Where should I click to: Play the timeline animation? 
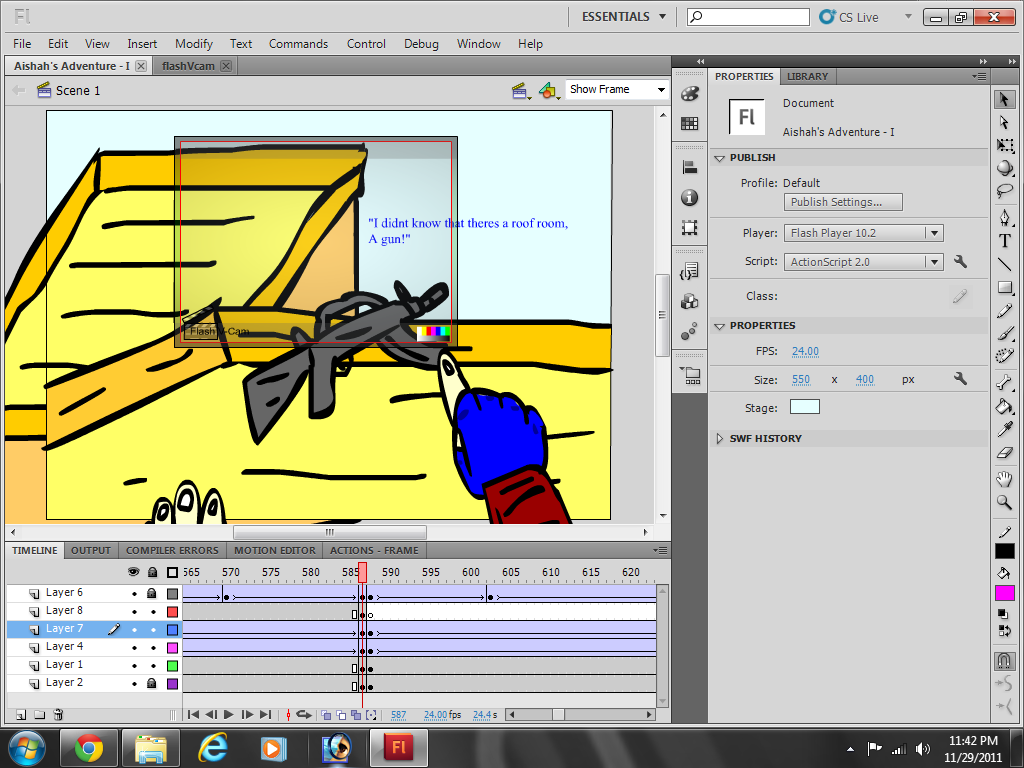[229, 714]
